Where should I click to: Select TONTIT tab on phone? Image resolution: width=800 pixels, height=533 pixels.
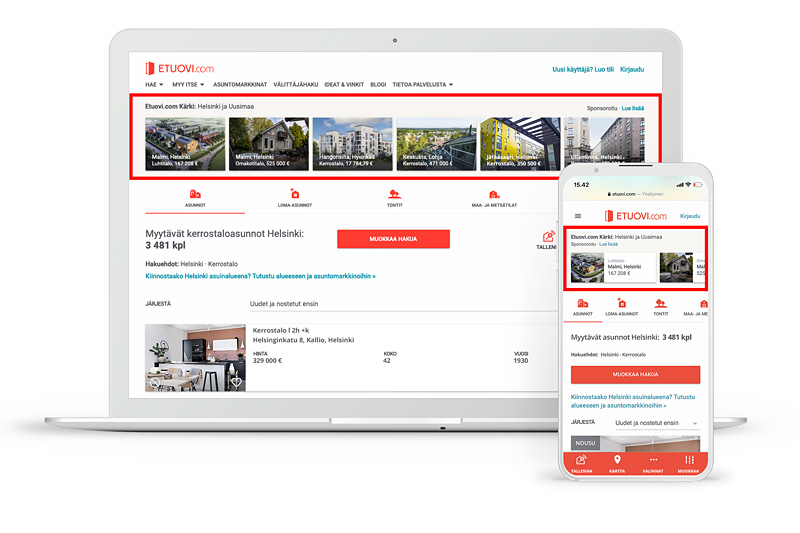pyautogui.click(x=661, y=308)
